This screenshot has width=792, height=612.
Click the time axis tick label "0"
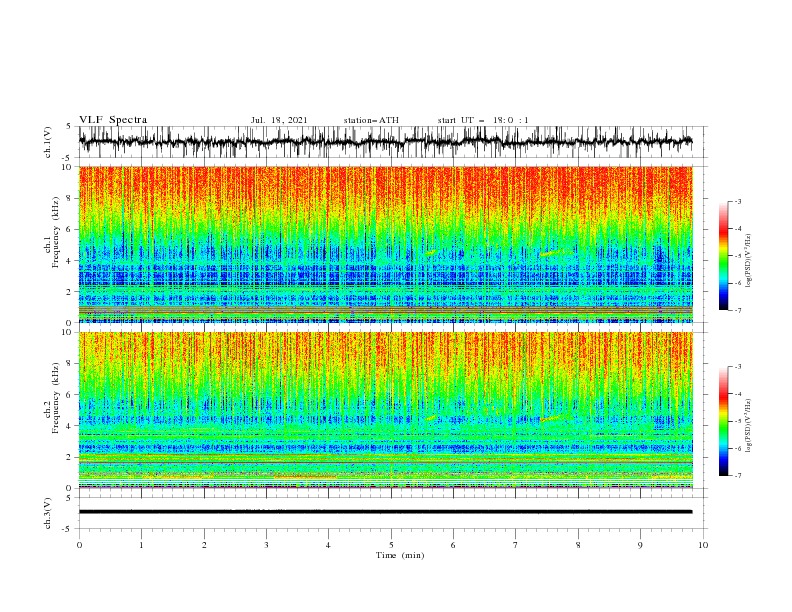(79, 545)
